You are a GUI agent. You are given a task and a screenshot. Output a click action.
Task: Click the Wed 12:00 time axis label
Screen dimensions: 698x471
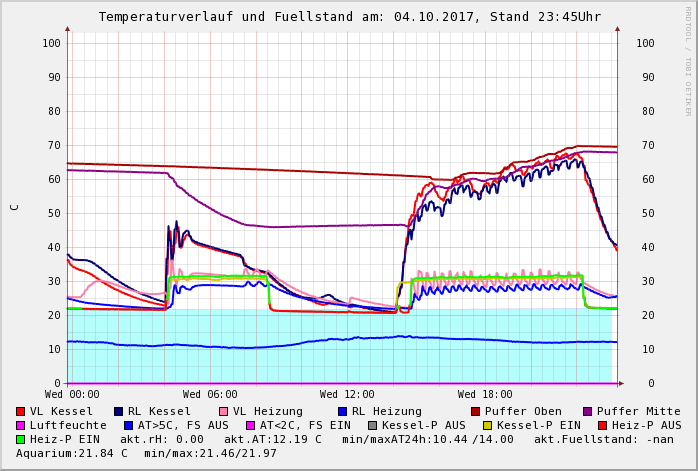coord(347,395)
